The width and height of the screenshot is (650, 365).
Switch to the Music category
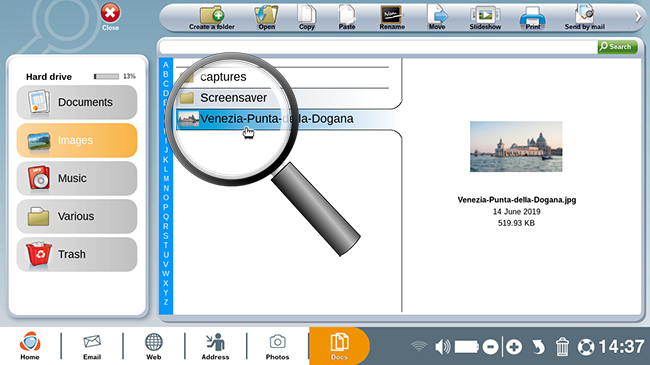click(x=77, y=178)
